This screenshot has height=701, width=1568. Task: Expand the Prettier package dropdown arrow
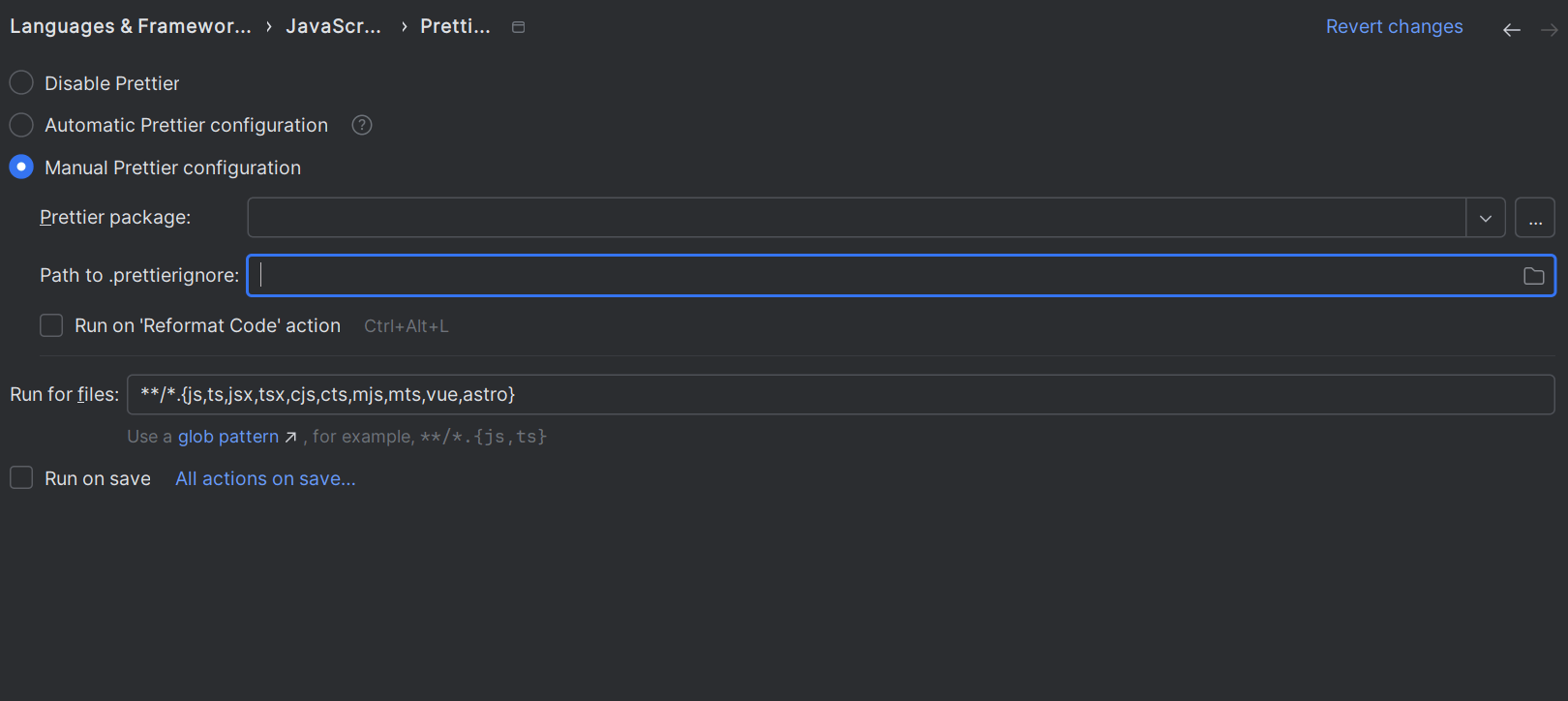pos(1486,218)
